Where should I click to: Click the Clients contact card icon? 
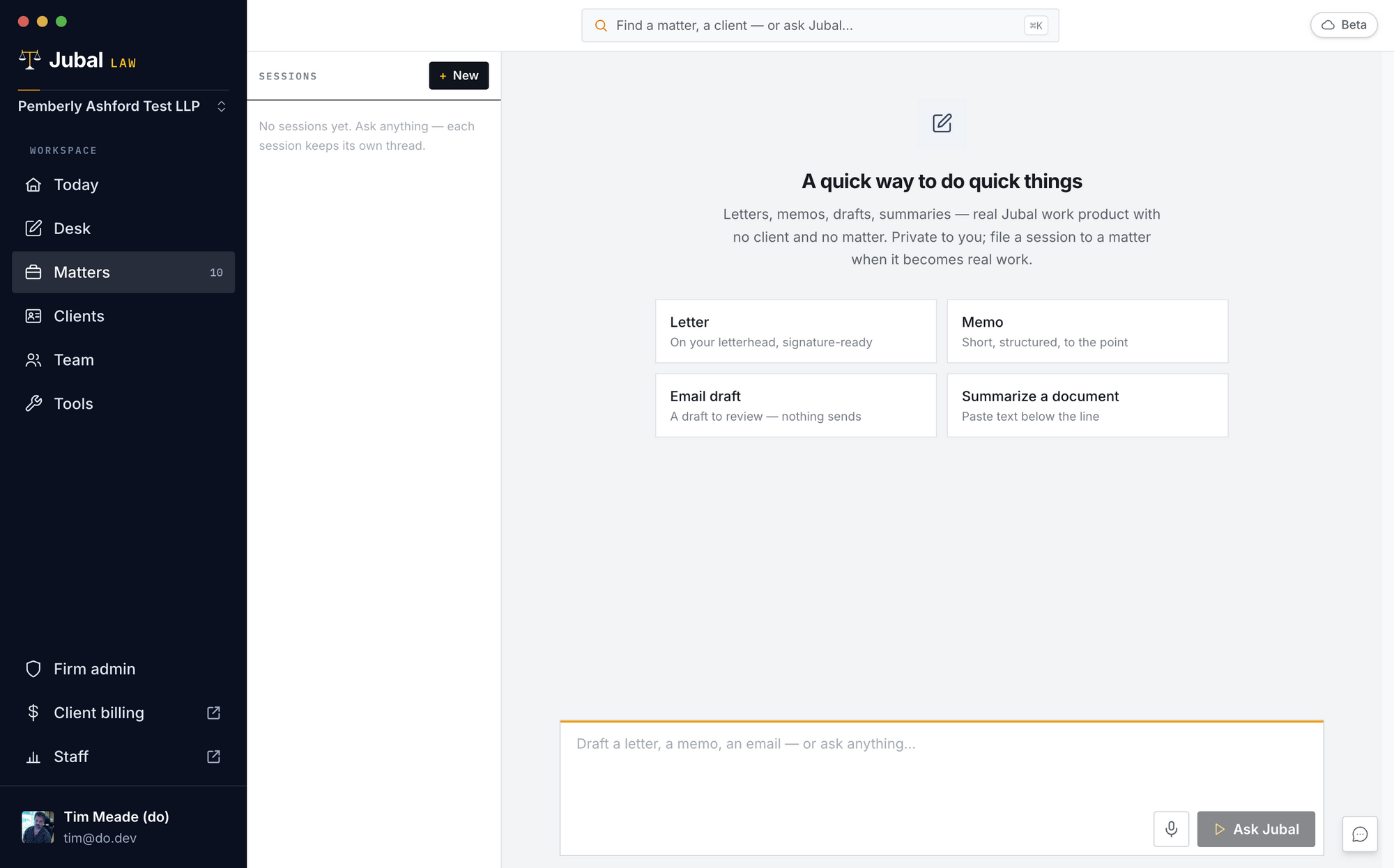point(33,316)
